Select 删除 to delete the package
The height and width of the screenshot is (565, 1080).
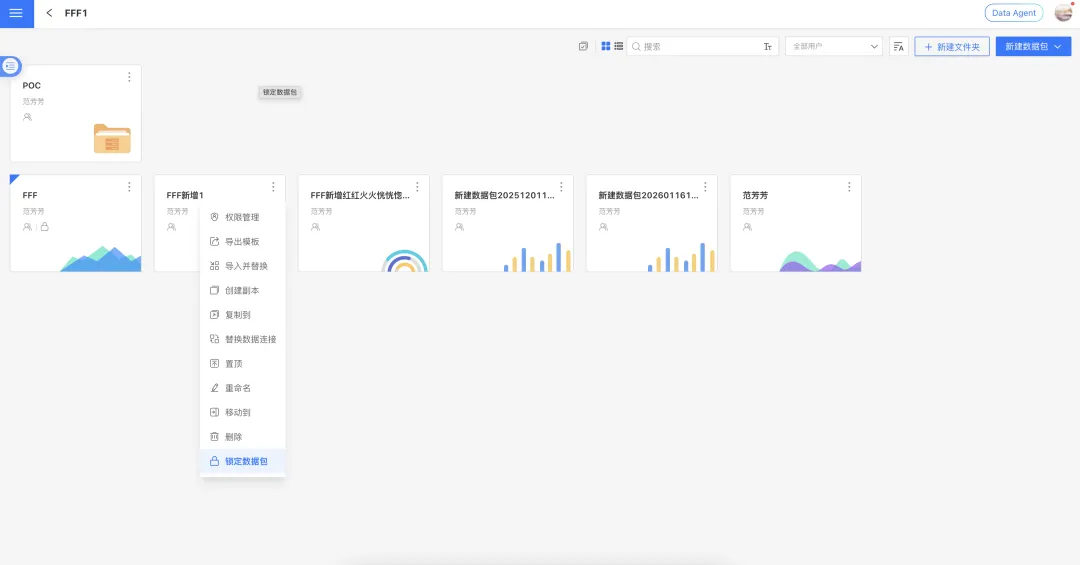tap(242, 437)
